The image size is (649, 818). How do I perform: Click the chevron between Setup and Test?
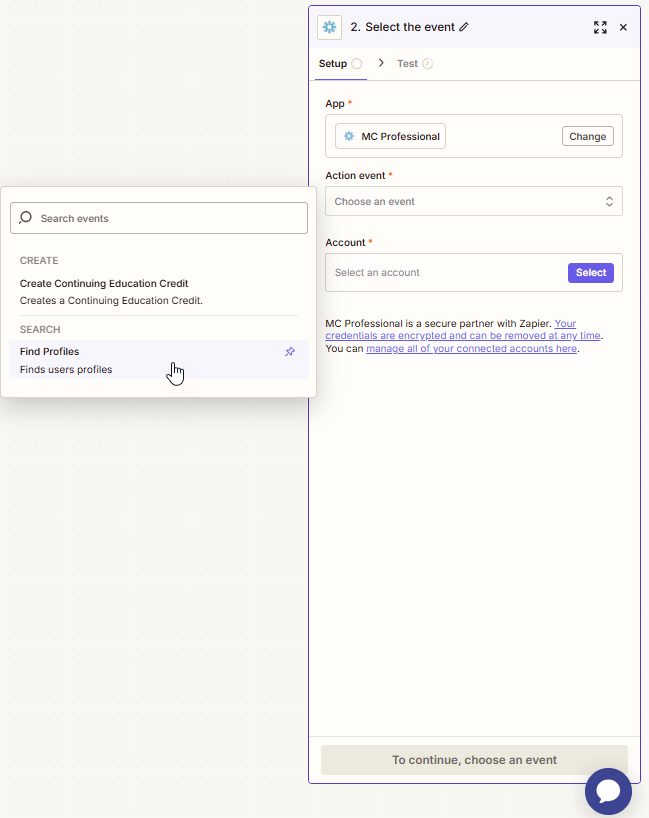[381, 63]
